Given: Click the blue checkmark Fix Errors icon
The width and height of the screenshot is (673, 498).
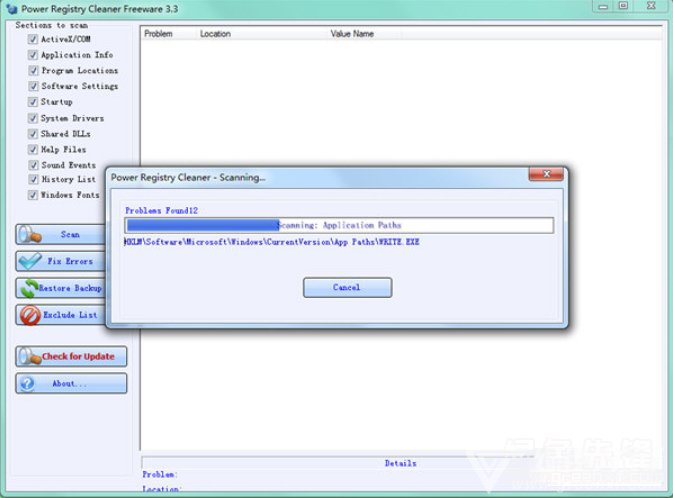Looking at the screenshot, I should point(30,261).
